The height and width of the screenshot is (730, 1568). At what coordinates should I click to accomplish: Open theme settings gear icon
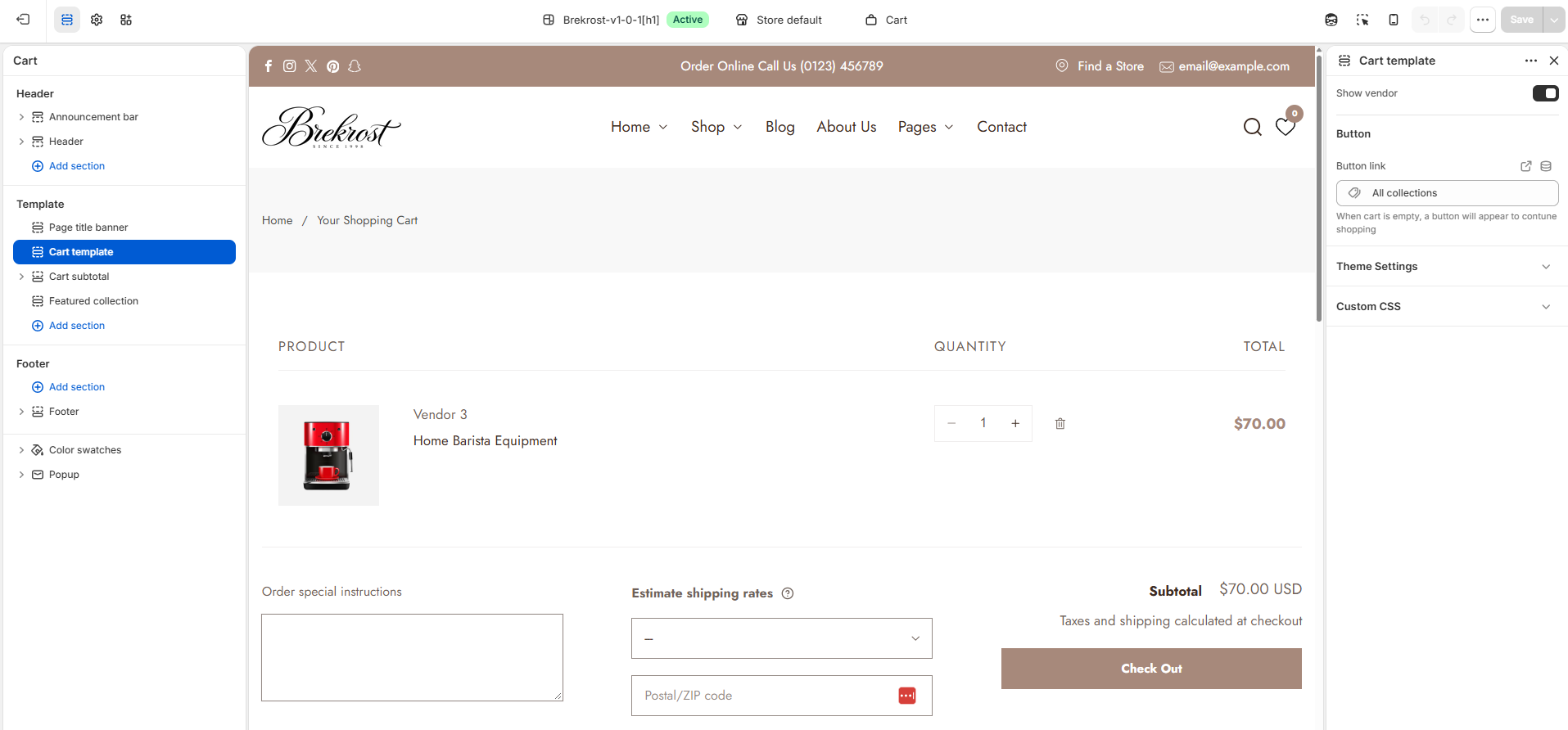97,20
